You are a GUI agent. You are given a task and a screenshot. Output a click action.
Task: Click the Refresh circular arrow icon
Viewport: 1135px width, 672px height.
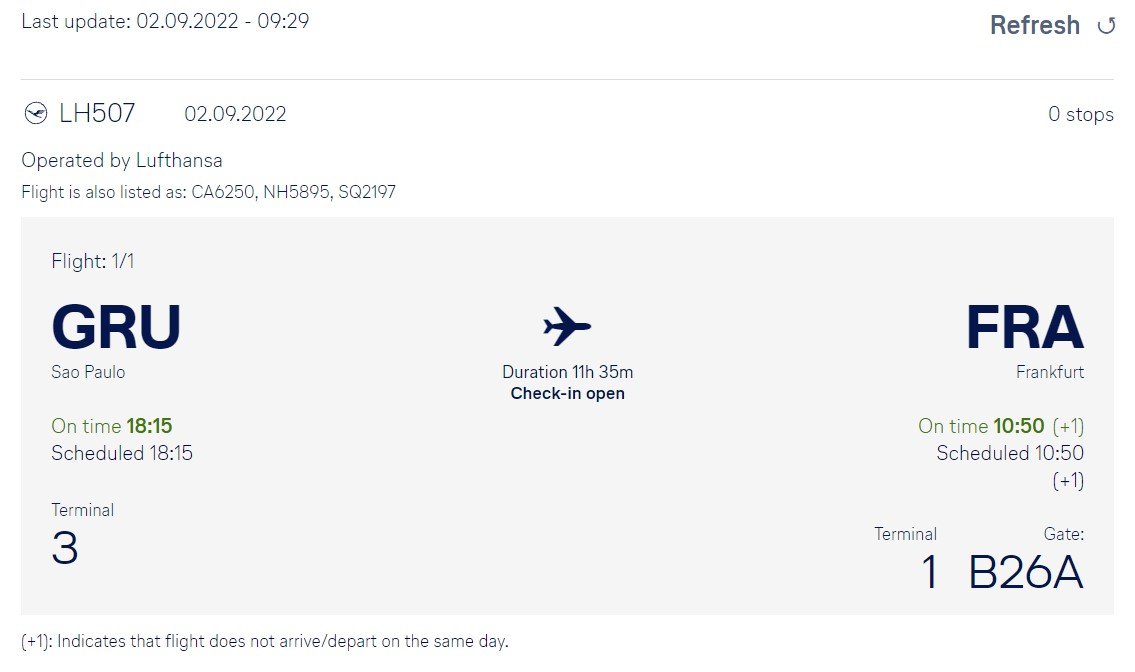pyautogui.click(x=1105, y=26)
